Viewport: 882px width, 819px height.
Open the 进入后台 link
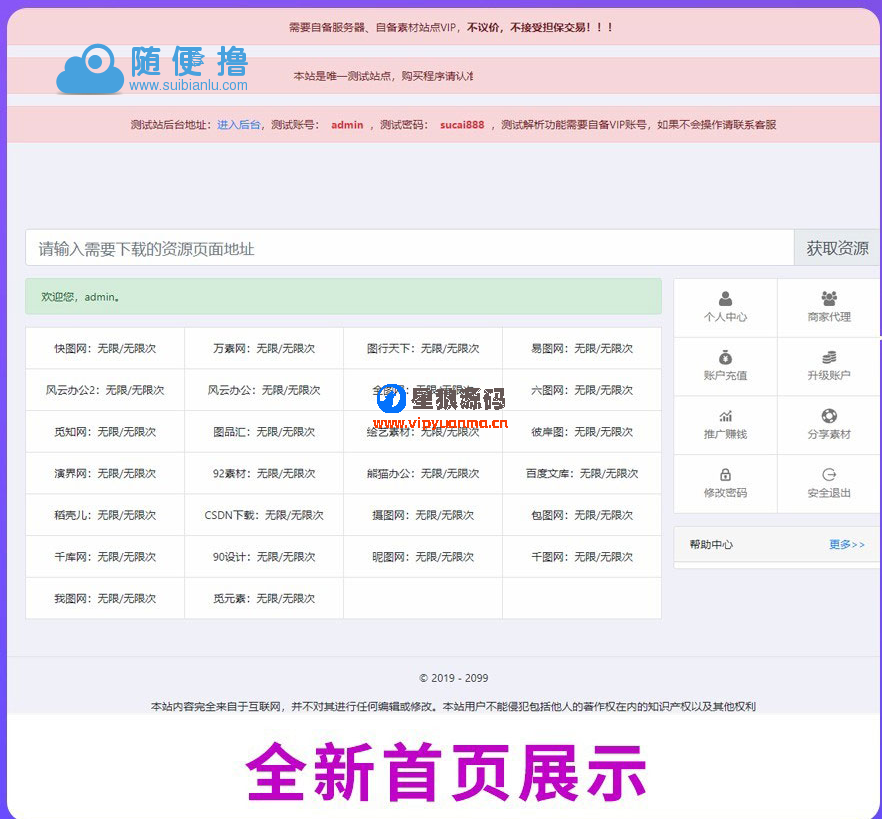click(x=238, y=124)
